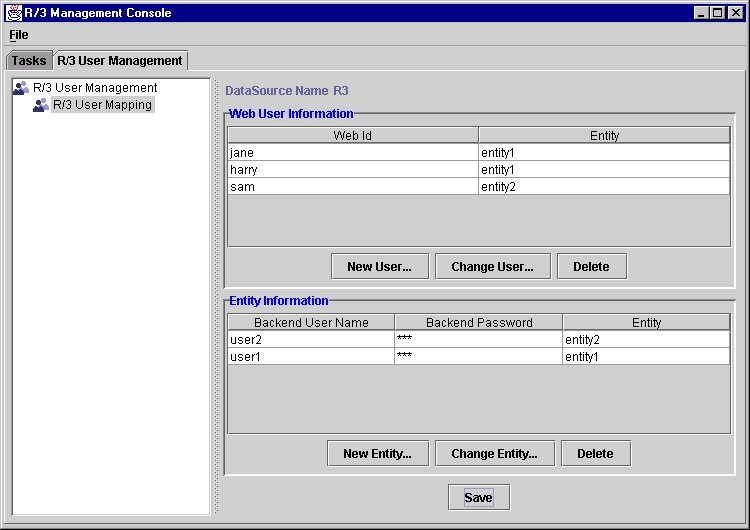Select R/3 User Mapping tree node
The width and height of the screenshot is (750, 530).
[x=102, y=105]
